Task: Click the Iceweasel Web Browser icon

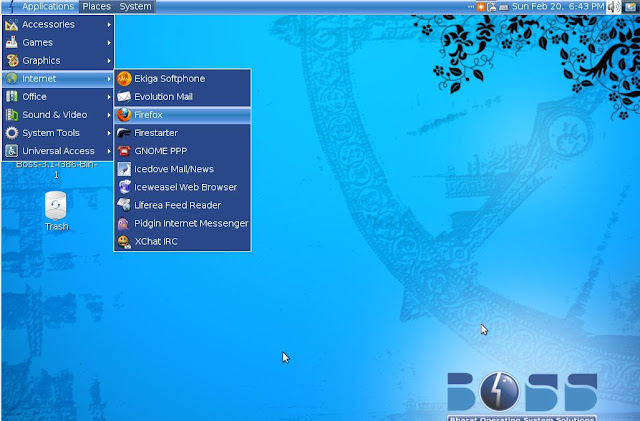Action: point(124,187)
